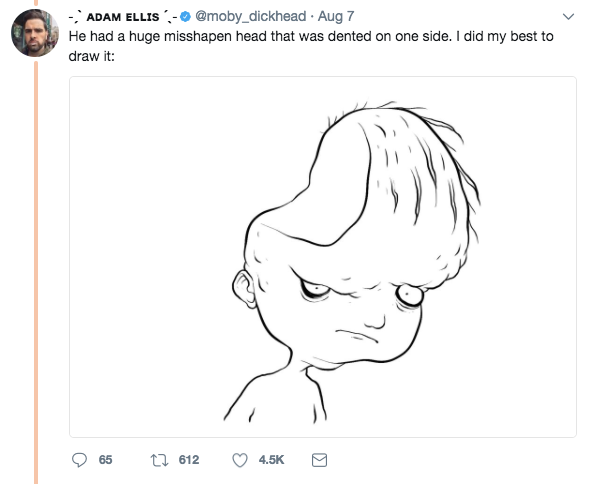The height and width of the screenshot is (484, 590).
Task: Click the 65 replies count
Action: pos(105,460)
